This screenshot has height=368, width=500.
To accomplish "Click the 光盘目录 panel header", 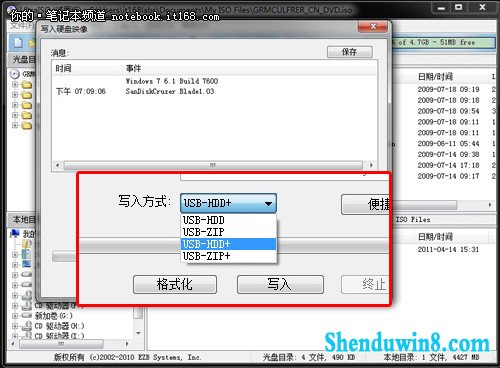I will pyautogui.click(x=24, y=60).
